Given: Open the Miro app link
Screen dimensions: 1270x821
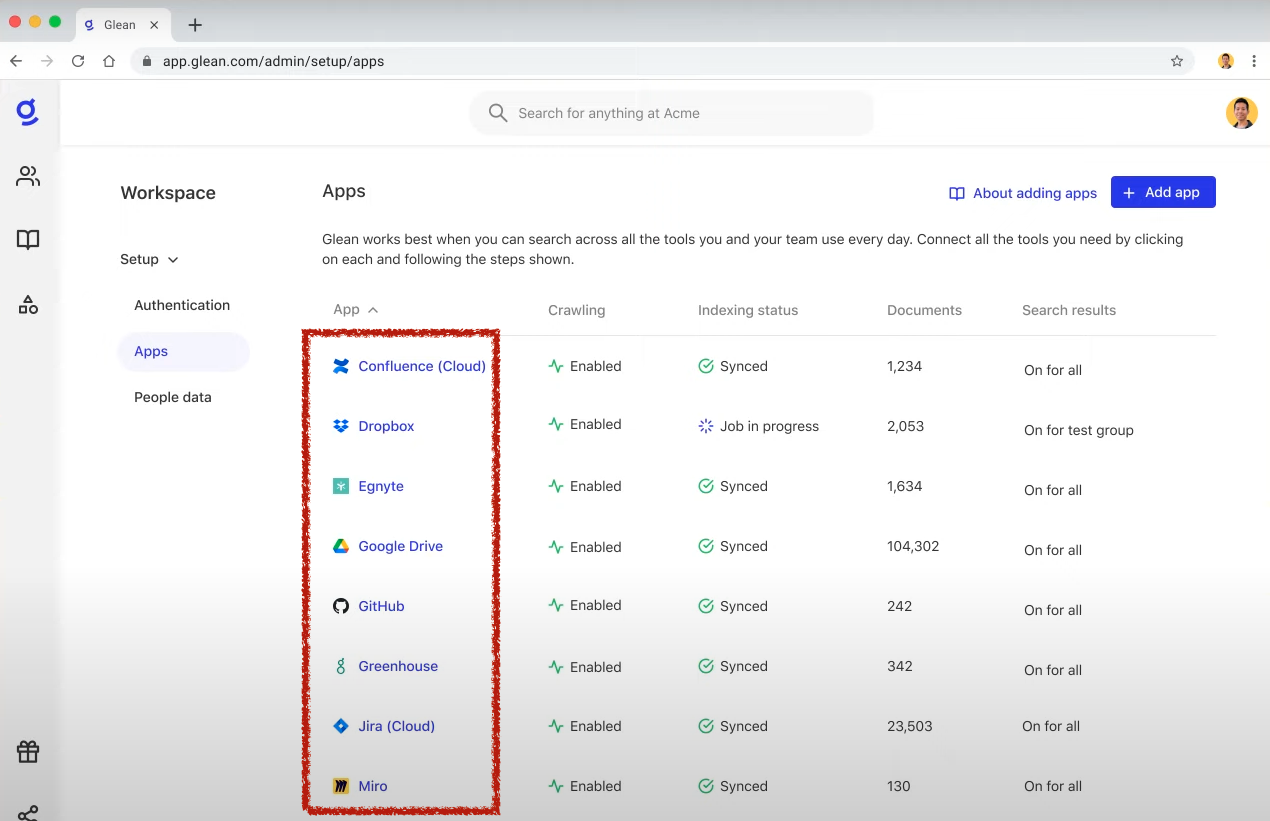Looking at the screenshot, I should point(372,786).
